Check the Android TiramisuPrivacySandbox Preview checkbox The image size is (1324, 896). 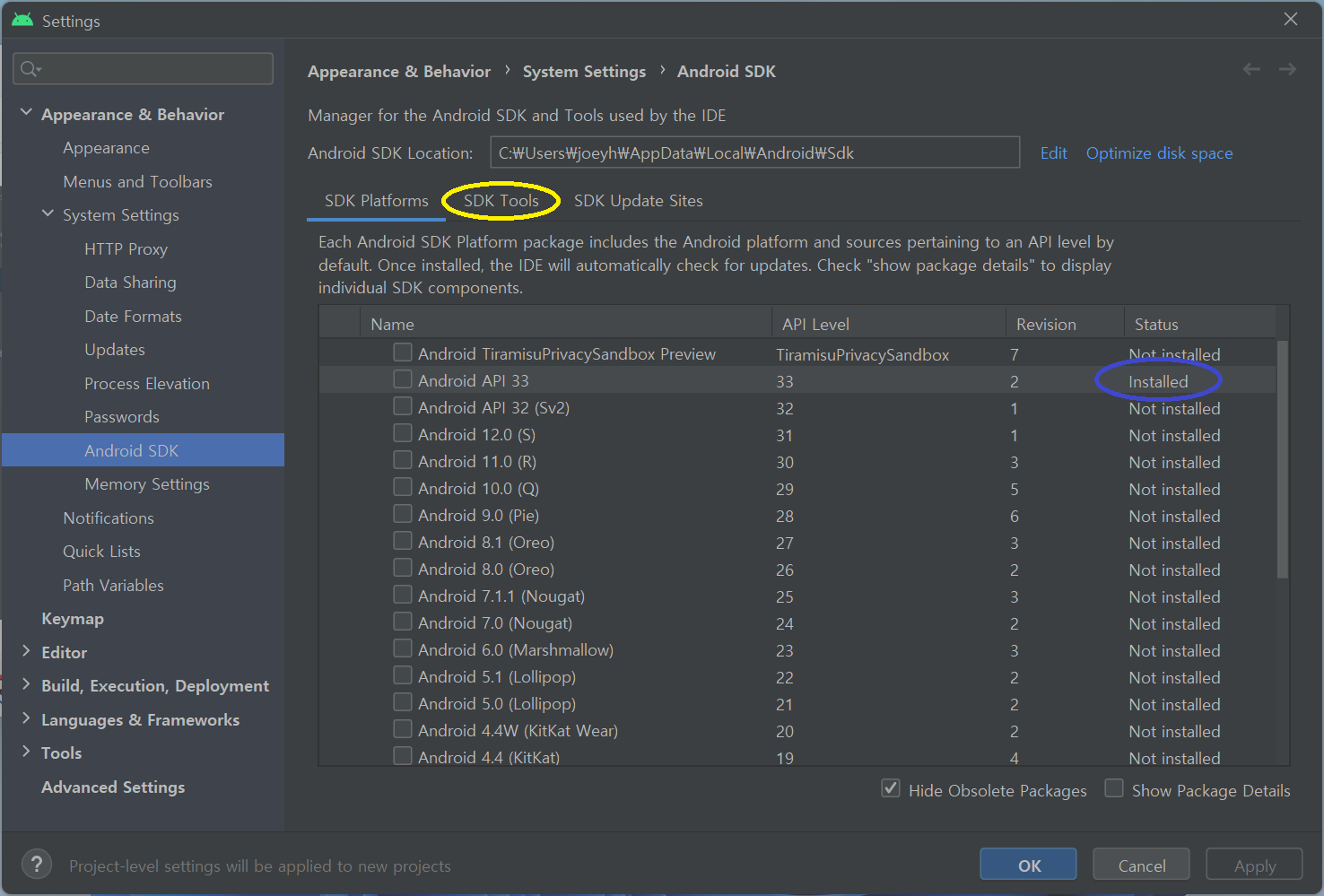click(403, 352)
